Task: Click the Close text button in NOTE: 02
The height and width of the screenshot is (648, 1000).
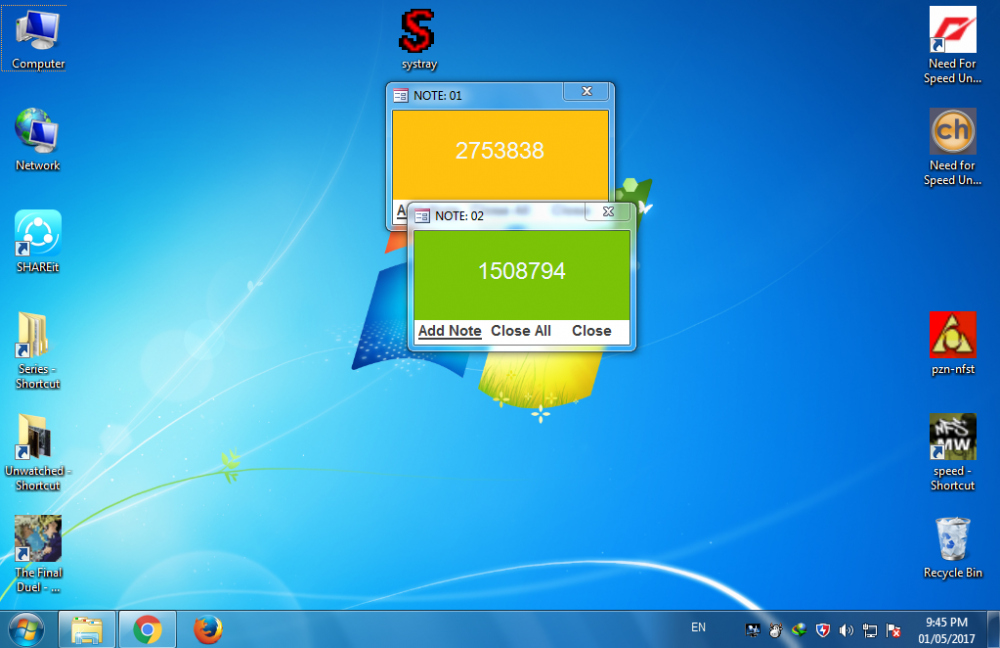Action: [x=591, y=331]
